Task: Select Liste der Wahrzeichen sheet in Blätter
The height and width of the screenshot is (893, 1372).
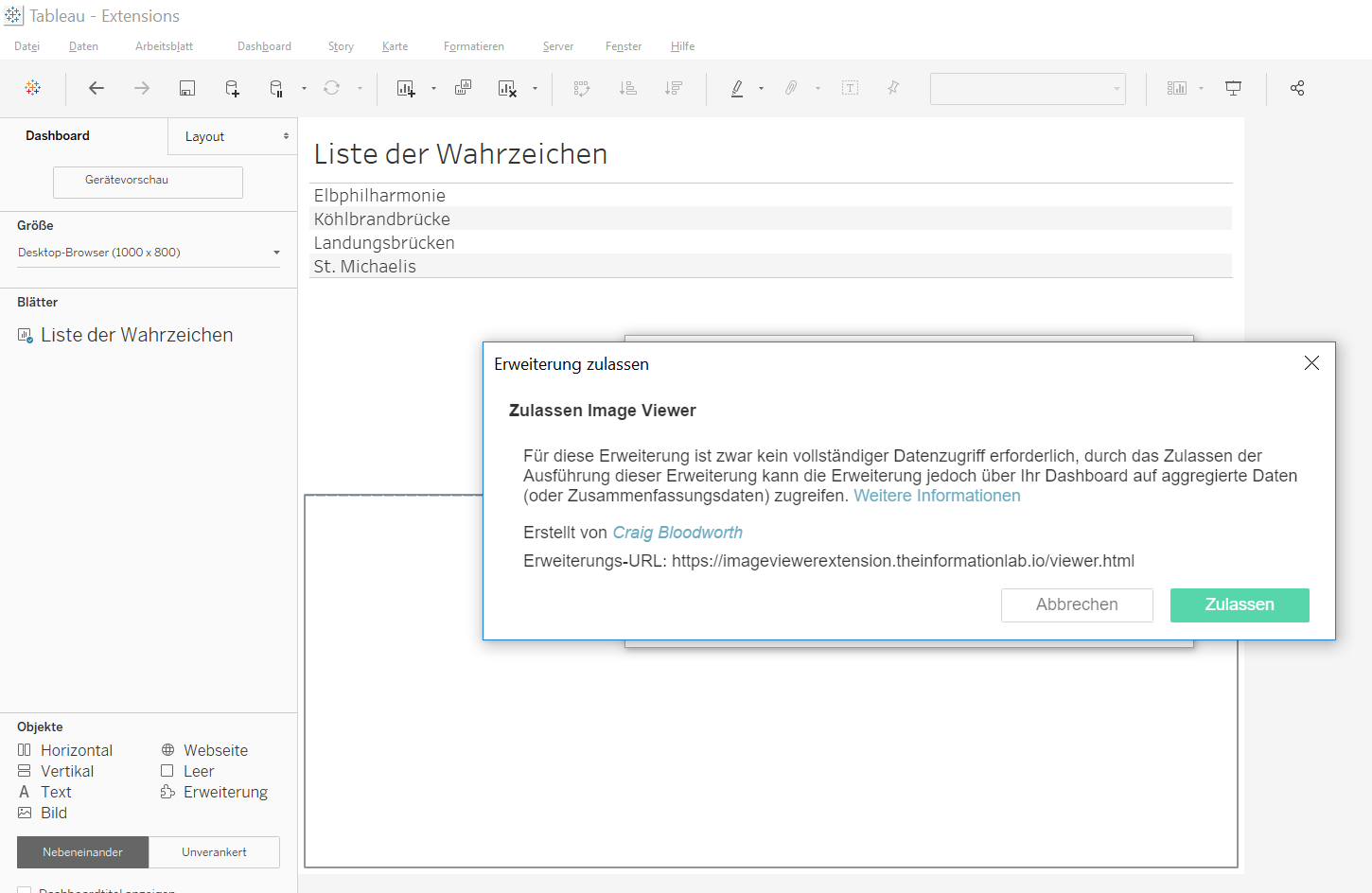Action: pos(126,335)
